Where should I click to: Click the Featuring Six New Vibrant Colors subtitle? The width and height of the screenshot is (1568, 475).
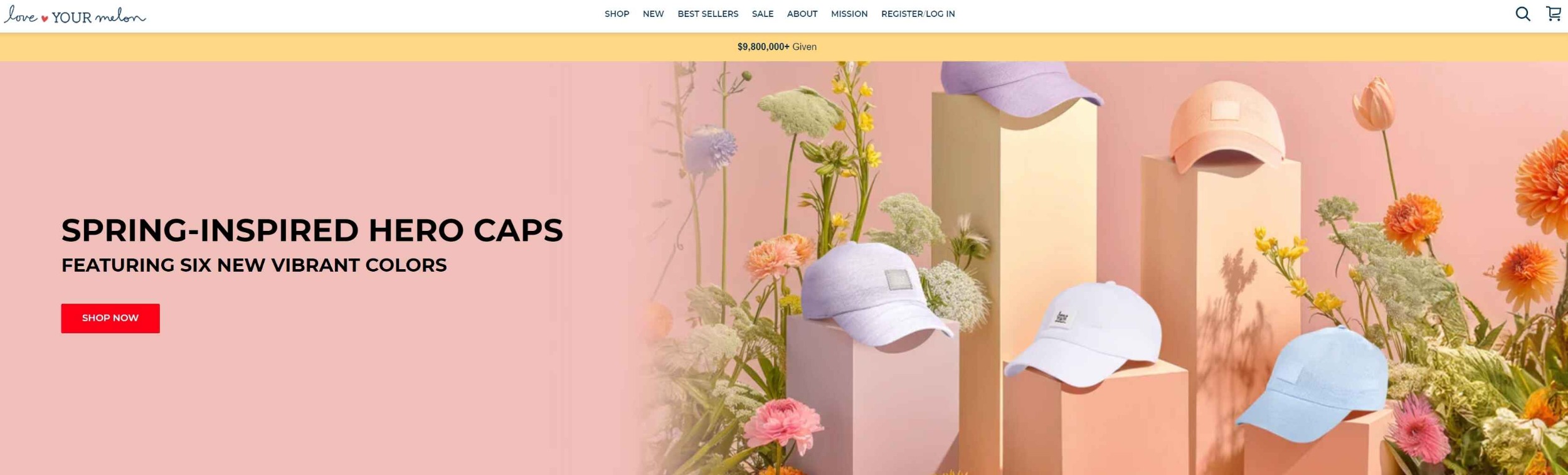254,265
